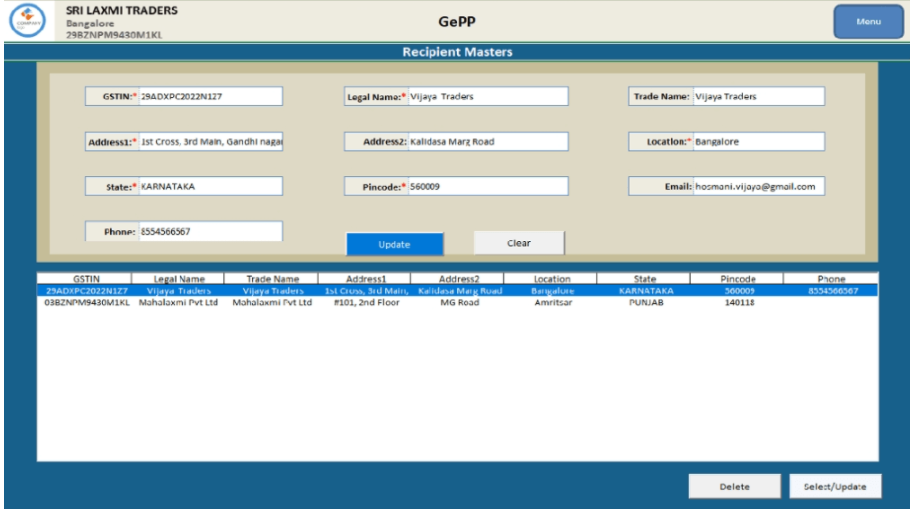
Task: Click the Legal Name column header
Action: pyautogui.click(x=178, y=279)
